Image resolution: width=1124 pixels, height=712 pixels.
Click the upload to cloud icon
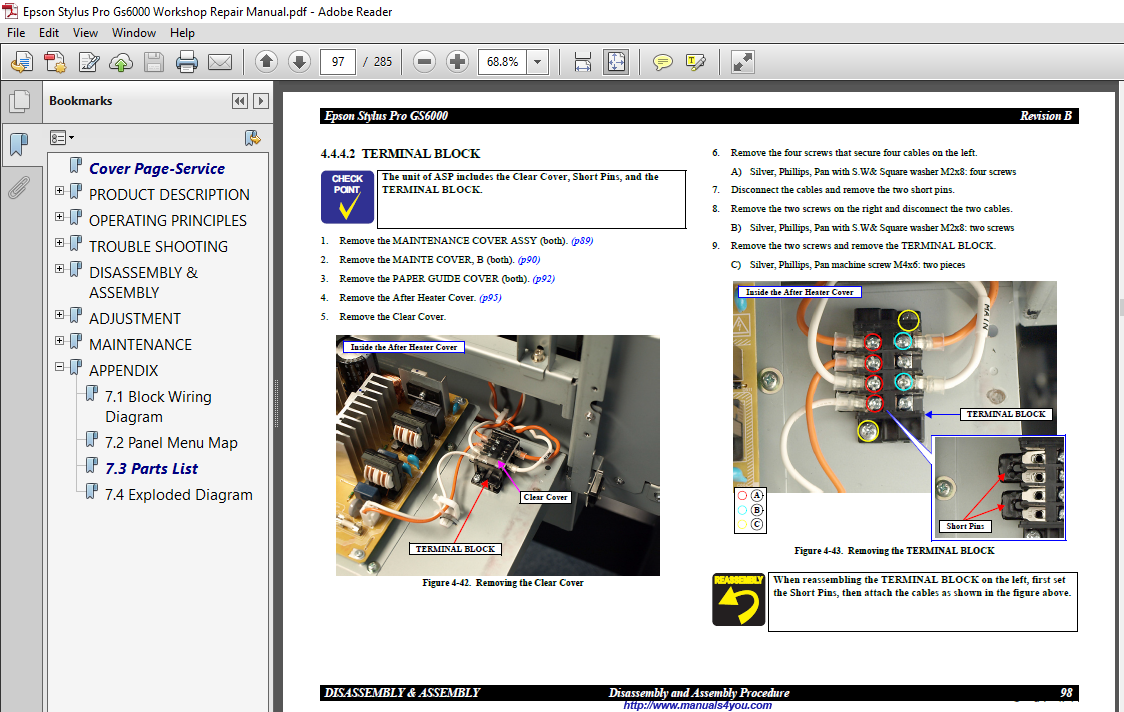coord(120,62)
